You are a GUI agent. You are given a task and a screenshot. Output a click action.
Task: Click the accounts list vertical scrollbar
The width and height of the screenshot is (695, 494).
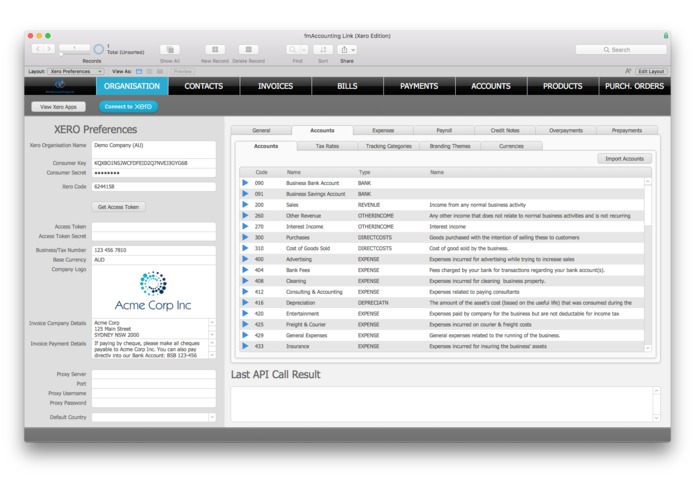[x=648, y=265]
